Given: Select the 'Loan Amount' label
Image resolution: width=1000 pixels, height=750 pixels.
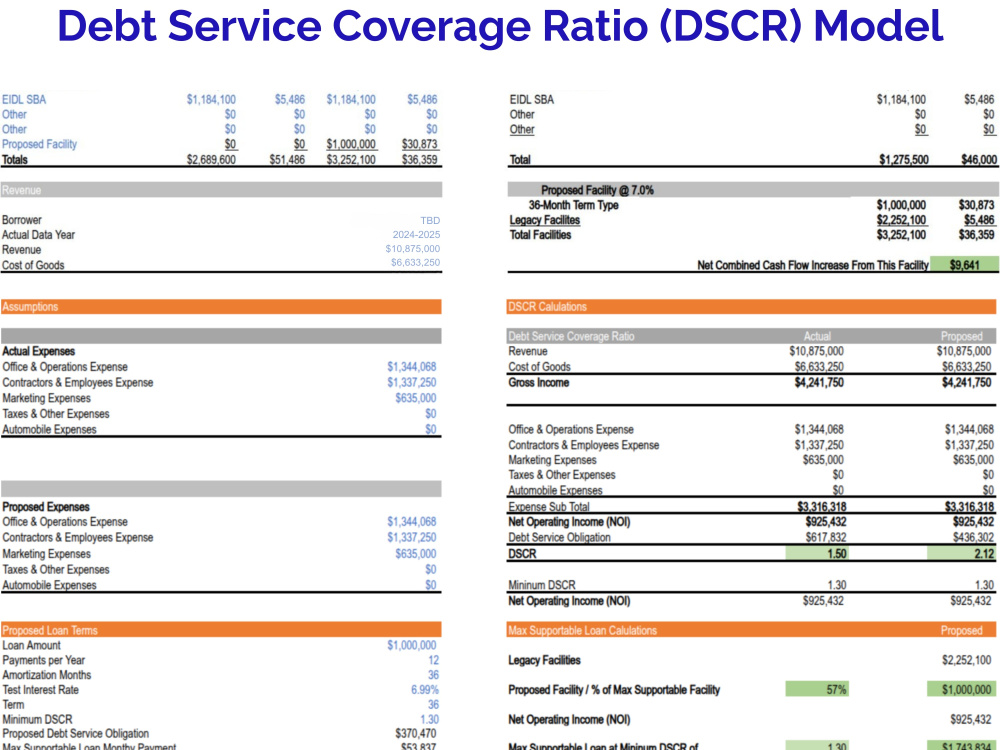Looking at the screenshot, I should 31,645.
